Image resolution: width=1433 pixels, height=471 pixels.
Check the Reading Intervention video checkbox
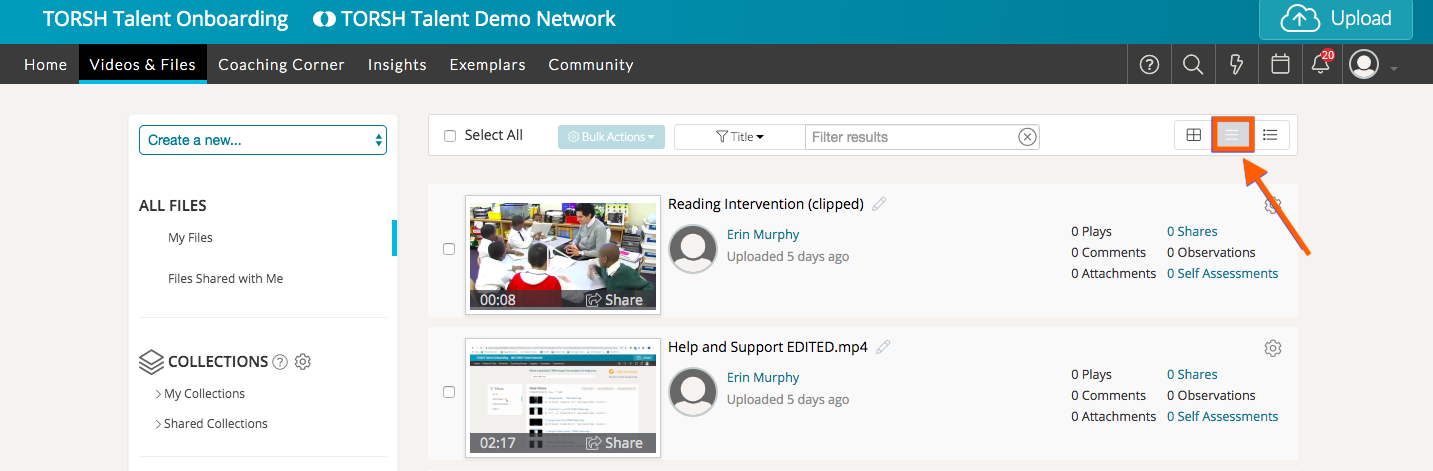(x=449, y=249)
